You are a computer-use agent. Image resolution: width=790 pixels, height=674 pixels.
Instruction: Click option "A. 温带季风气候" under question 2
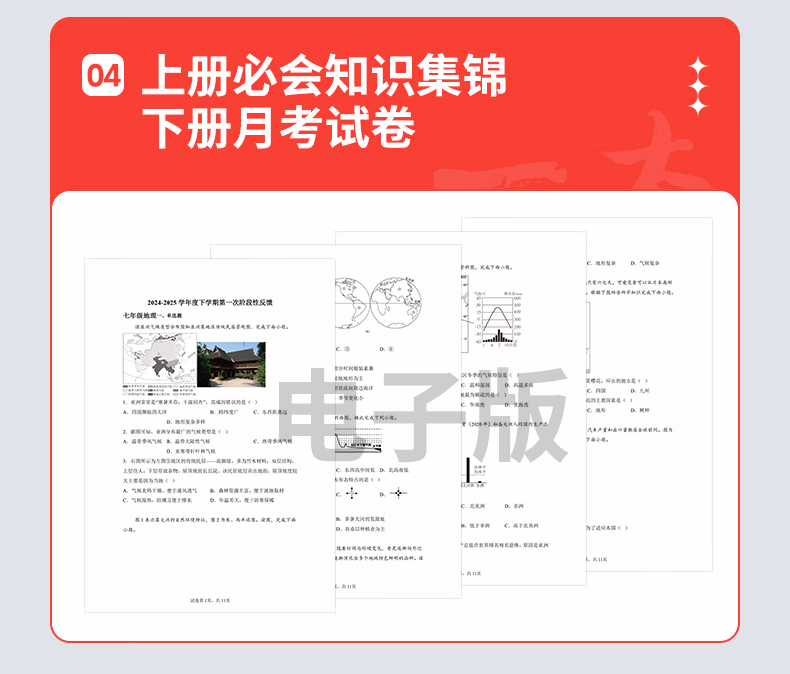143,441
